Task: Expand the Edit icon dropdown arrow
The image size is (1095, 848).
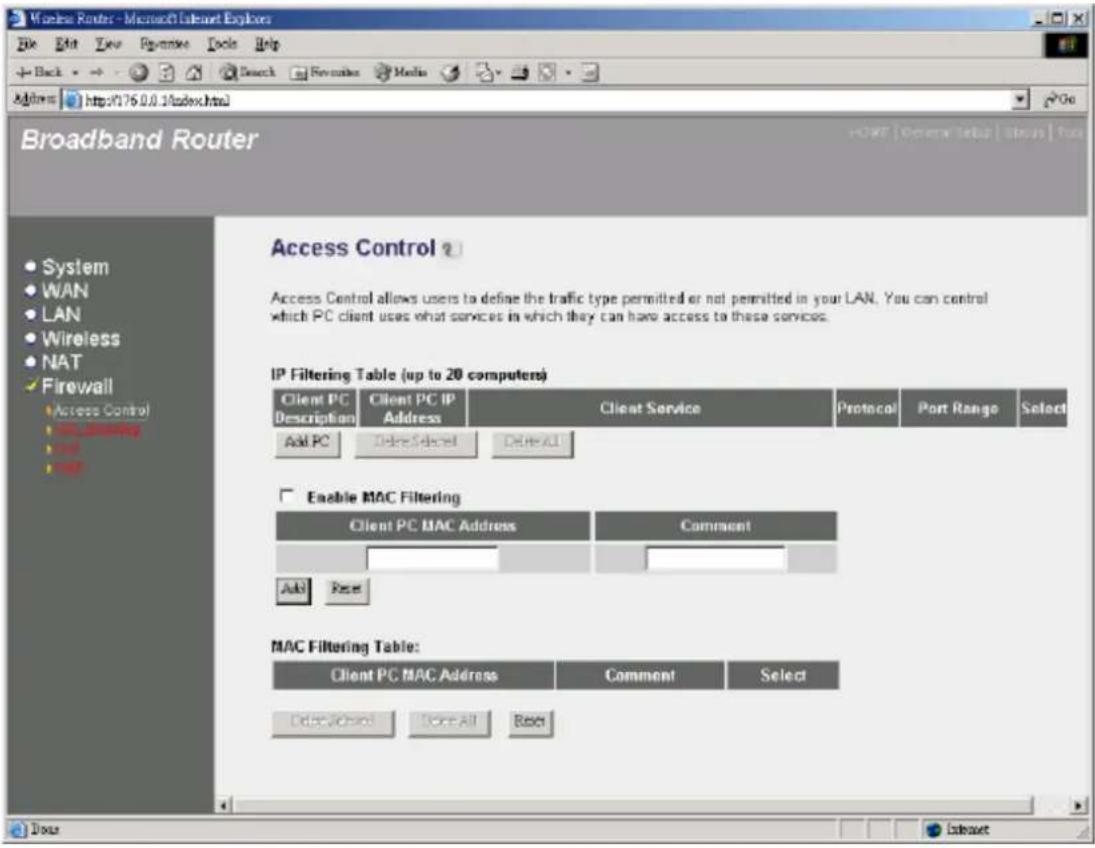Action: 568,72
